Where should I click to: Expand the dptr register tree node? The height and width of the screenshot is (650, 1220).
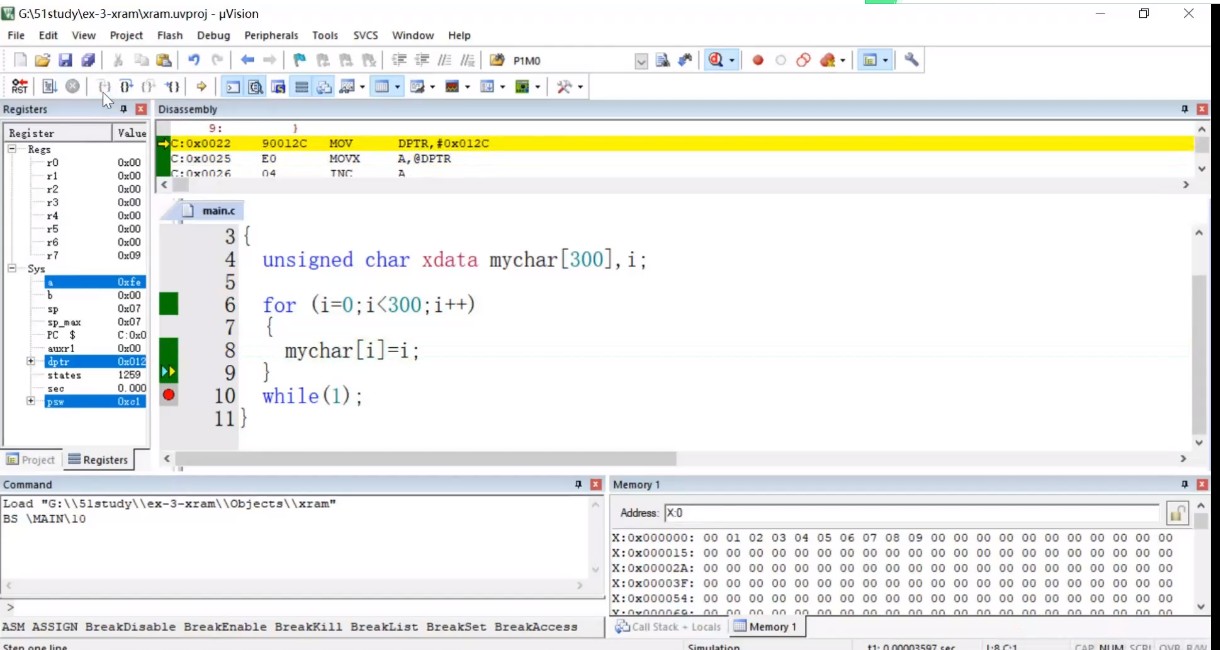click(x=31, y=361)
